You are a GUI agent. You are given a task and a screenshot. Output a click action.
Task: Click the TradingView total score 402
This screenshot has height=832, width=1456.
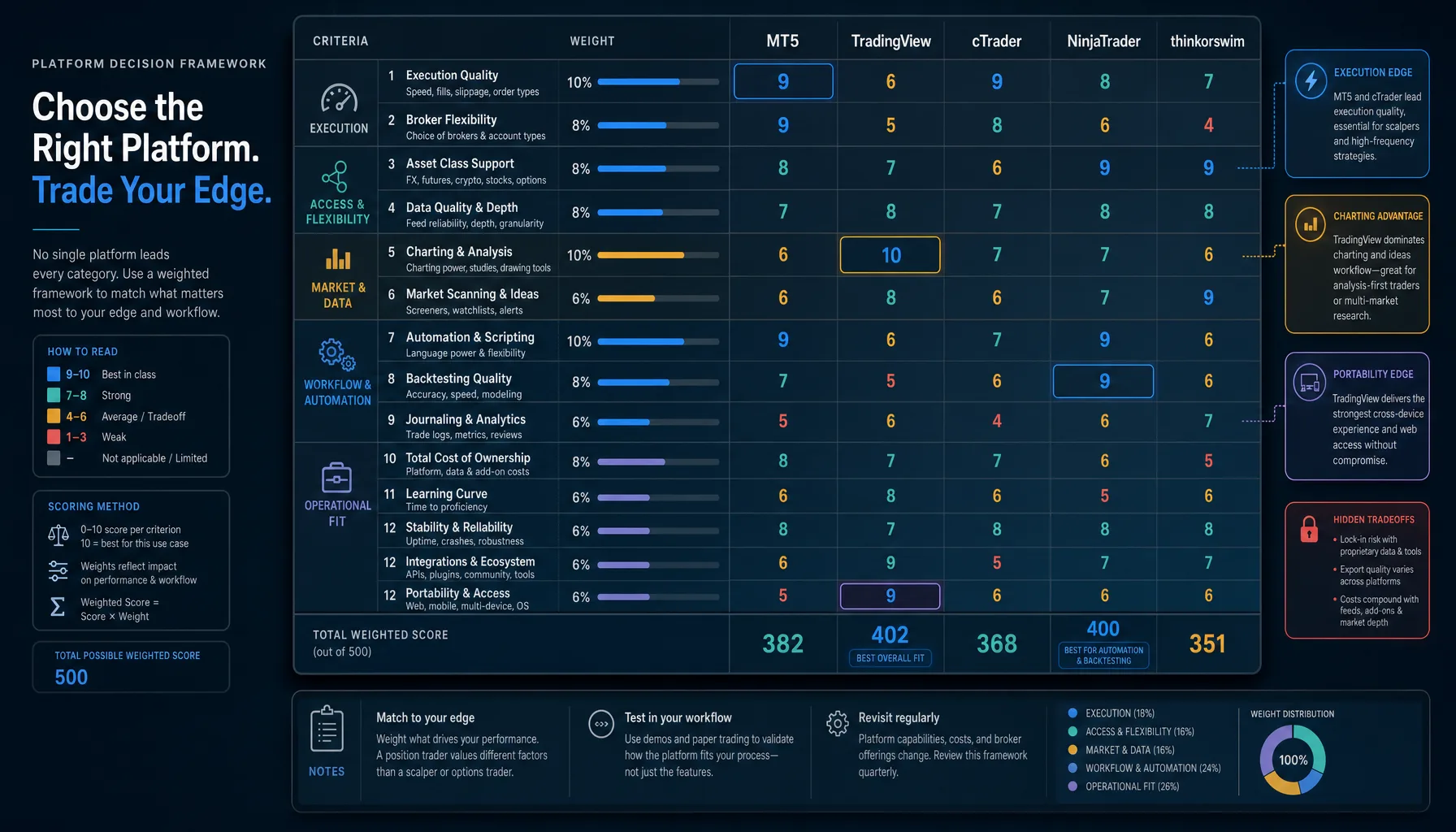(890, 635)
